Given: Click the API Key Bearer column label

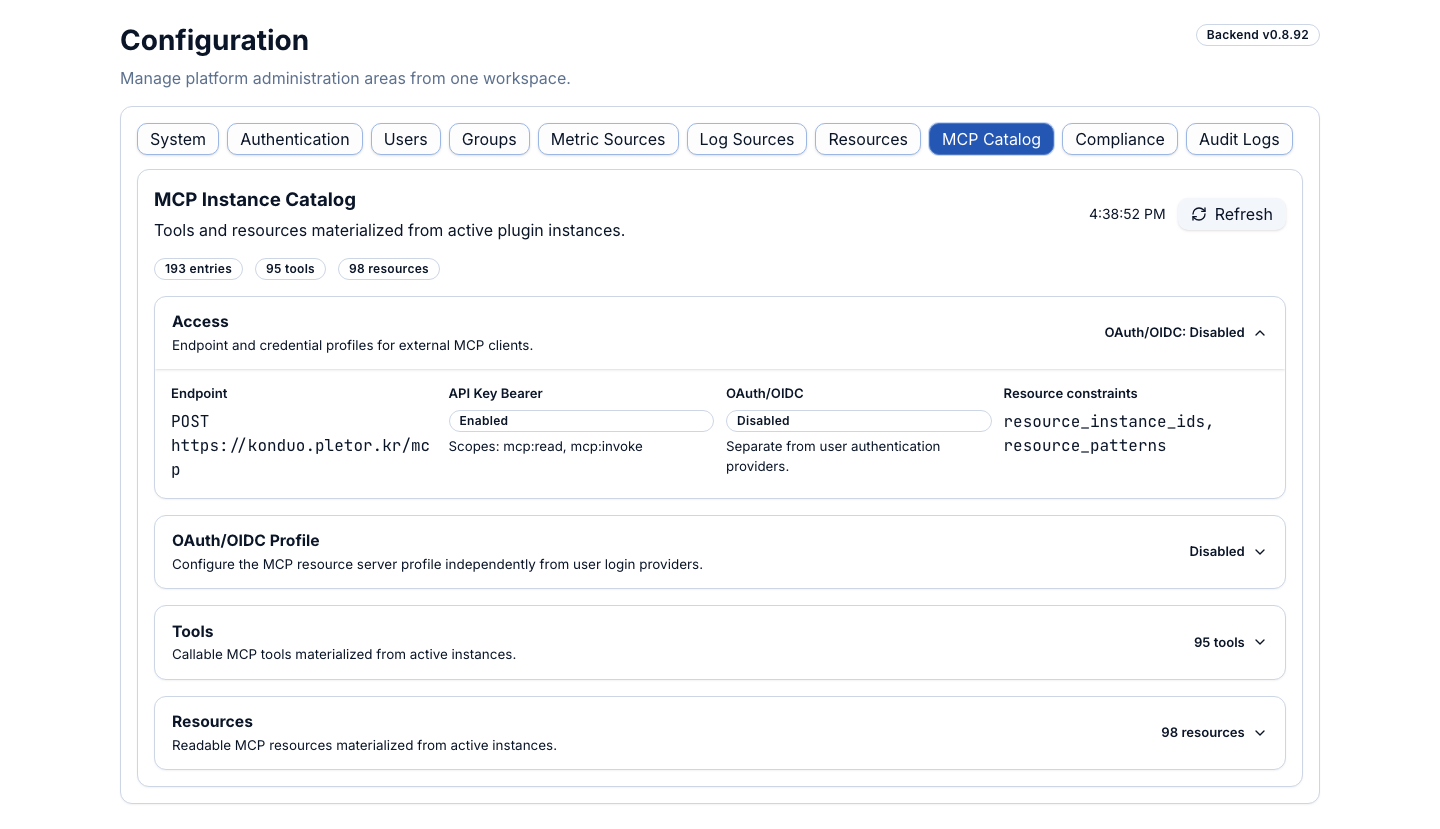Looking at the screenshot, I should pyautogui.click(x=496, y=394).
